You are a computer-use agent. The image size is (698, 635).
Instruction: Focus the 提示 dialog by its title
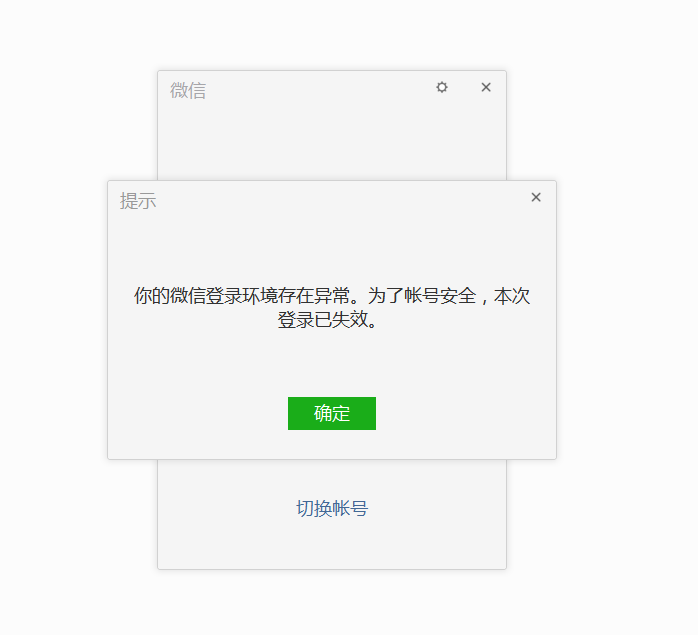click(138, 201)
